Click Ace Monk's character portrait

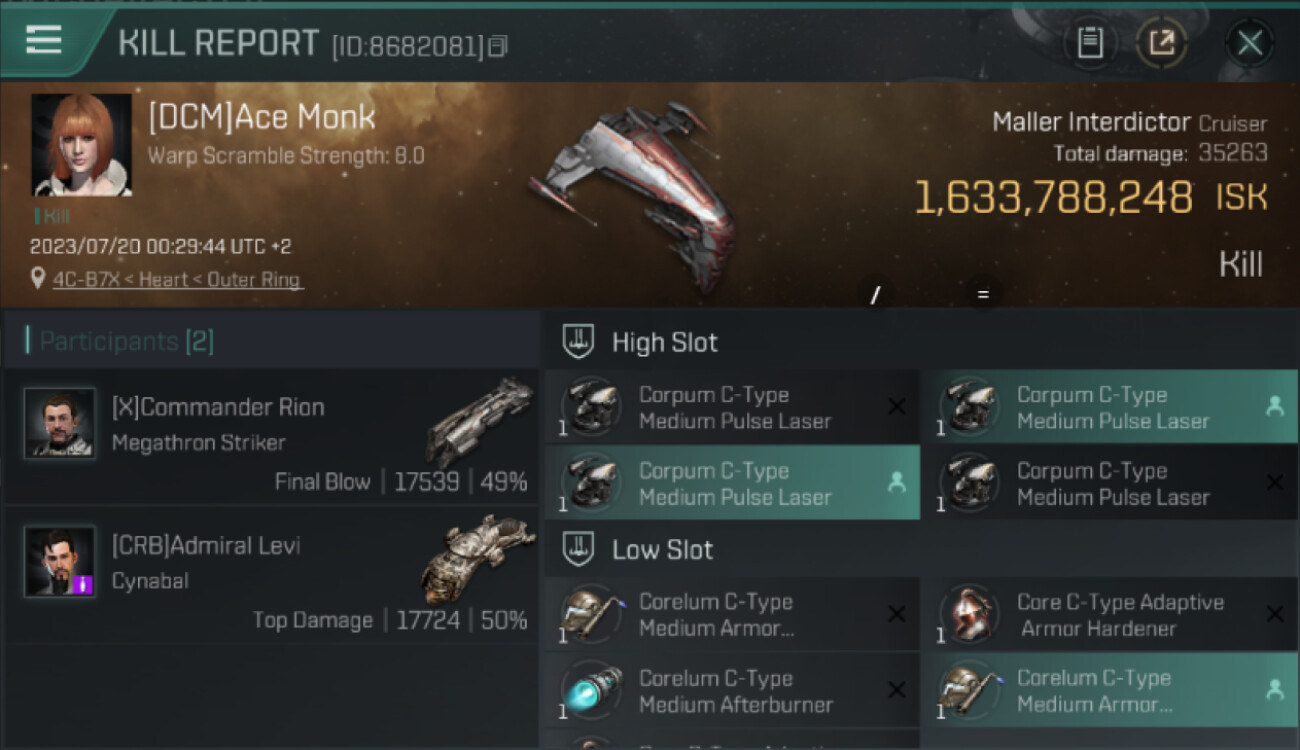click(x=82, y=145)
